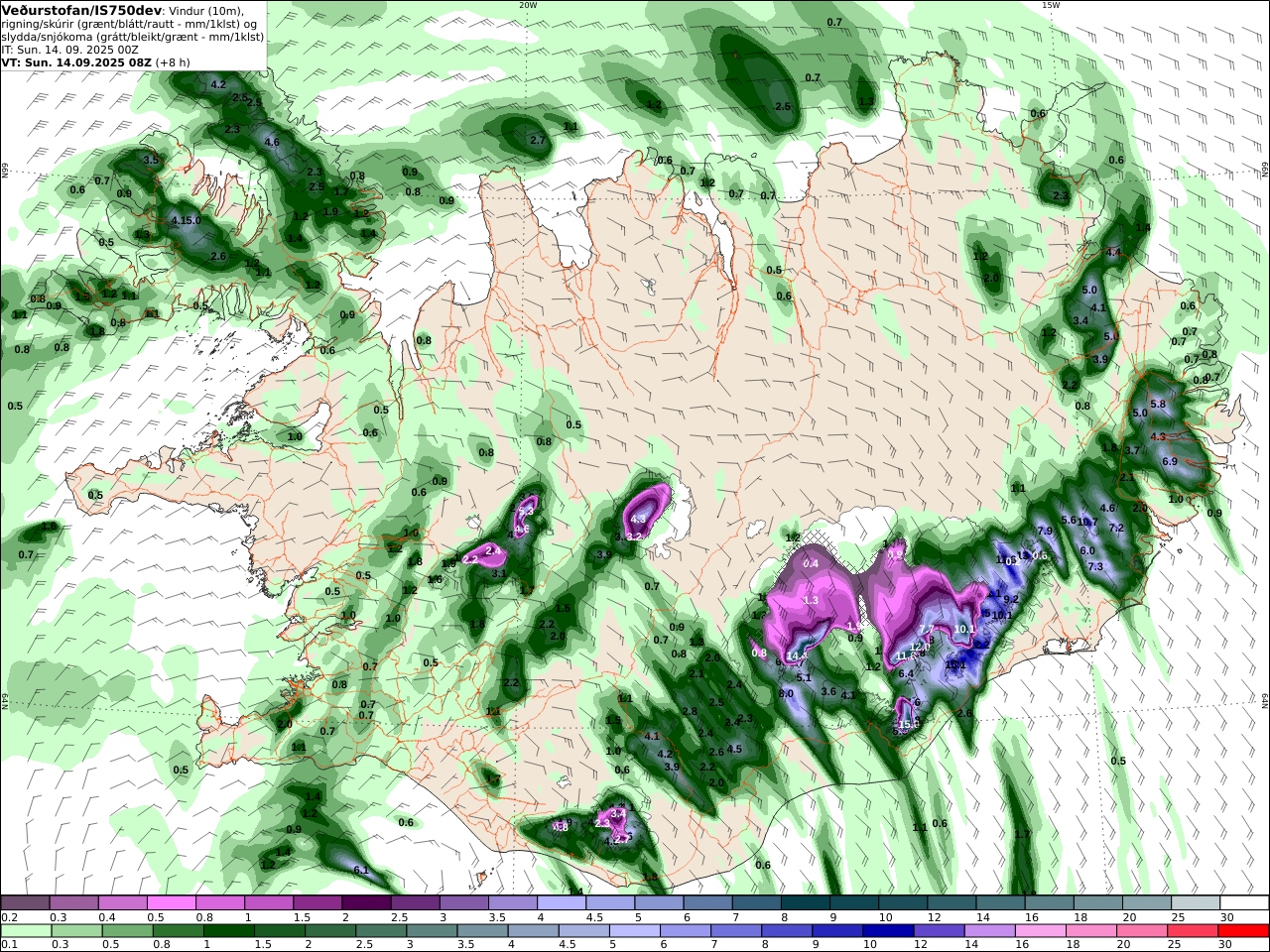Click the '6.4' value near the southern glacier
This screenshot has width=1270, height=952.
click(906, 673)
